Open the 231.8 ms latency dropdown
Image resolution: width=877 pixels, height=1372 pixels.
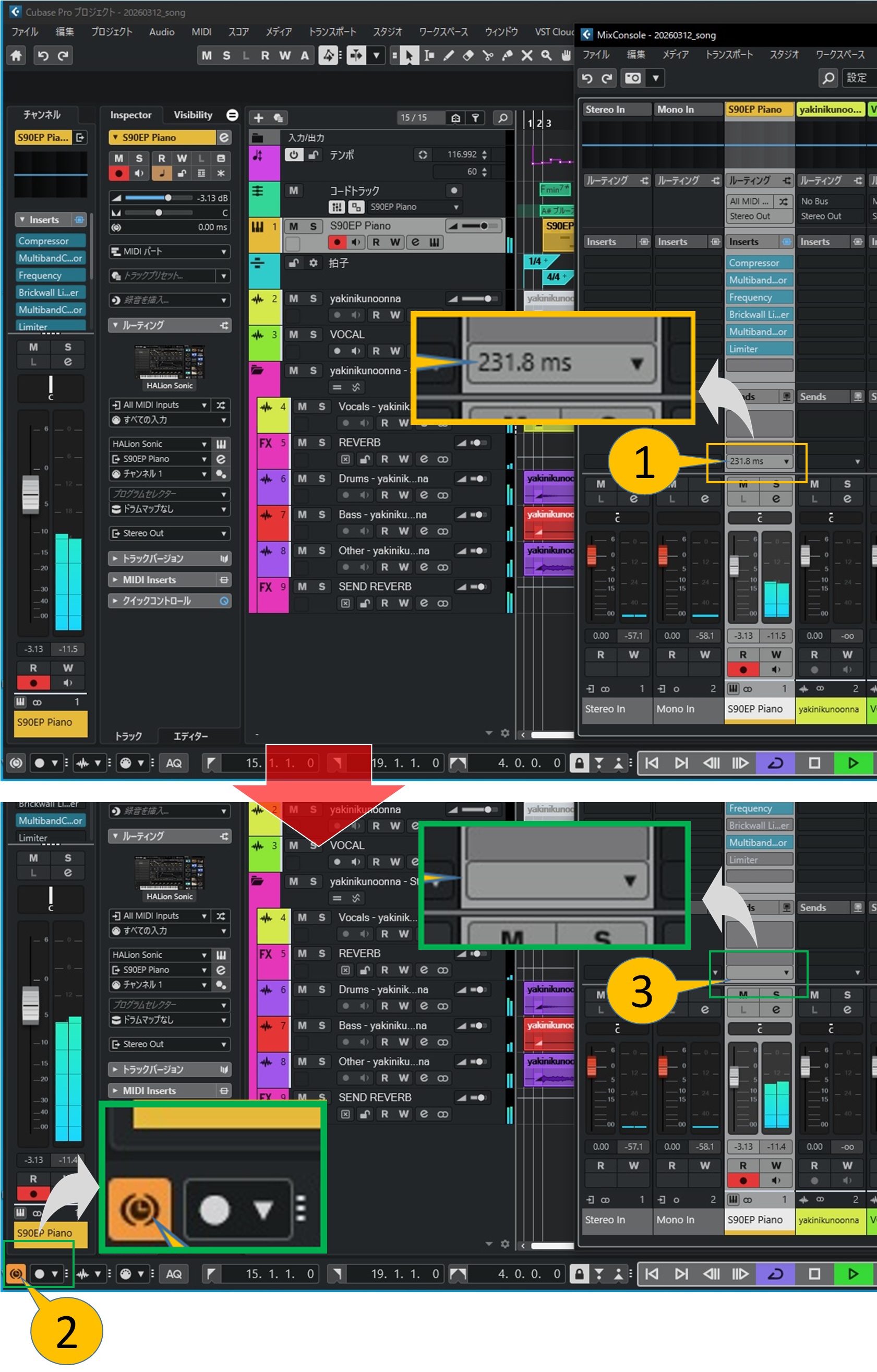(x=786, y=461)
